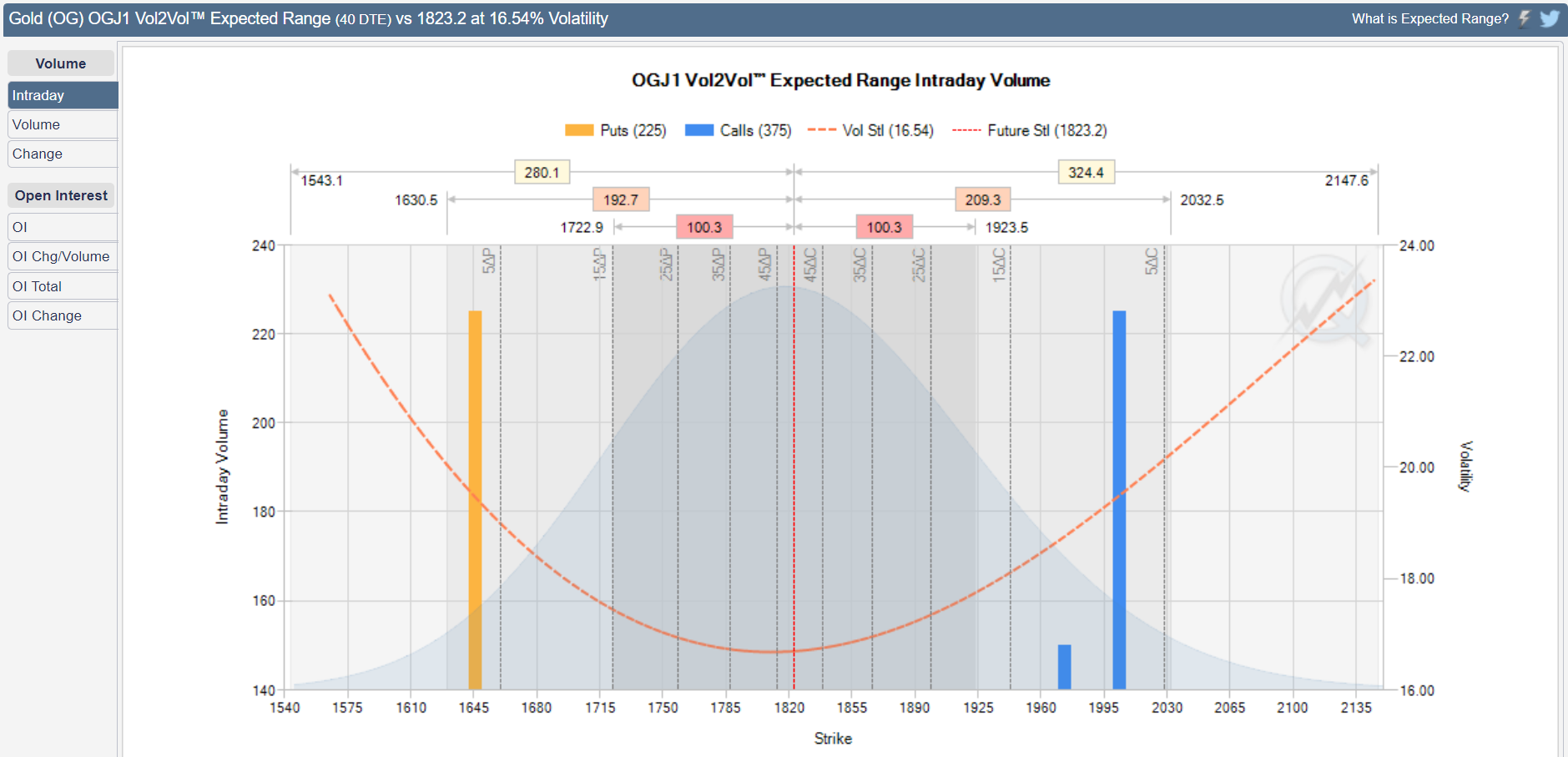
Task: Click the blue Calls legend swatch
Action: [699, 130]
